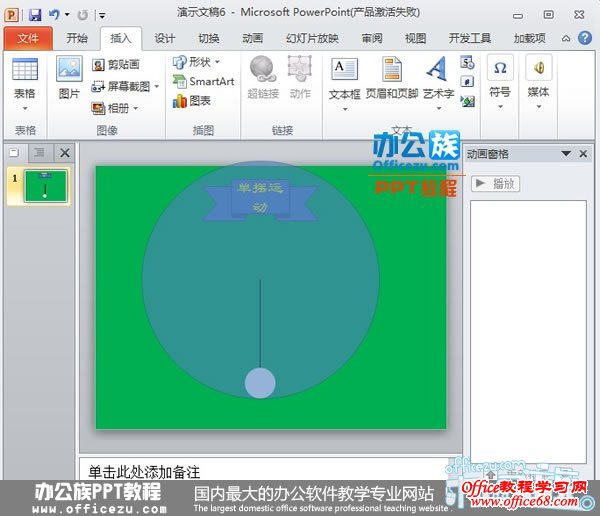Open the 剪贴画 clip art tool
The width and height of the screenshot is (600, 516).
click(116, 64)
